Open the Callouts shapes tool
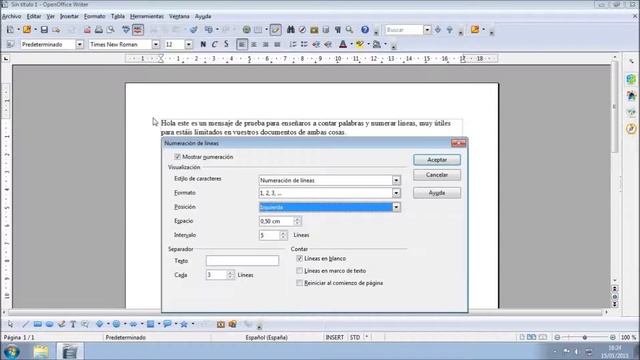 click(167, 324)
